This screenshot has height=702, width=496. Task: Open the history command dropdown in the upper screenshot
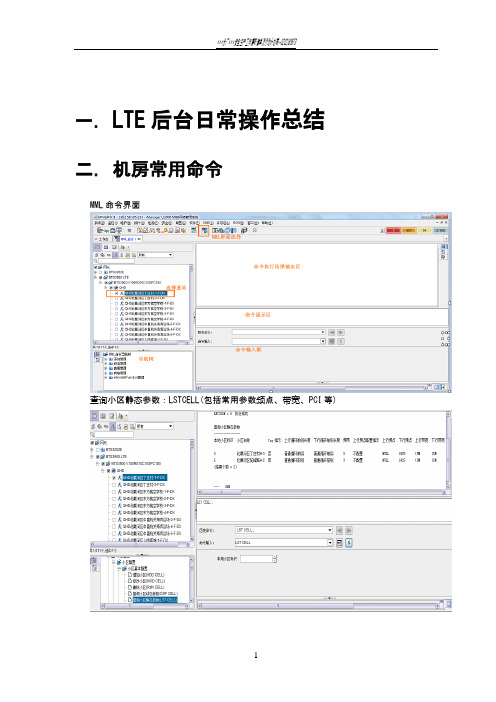click(x=322, y=332)
